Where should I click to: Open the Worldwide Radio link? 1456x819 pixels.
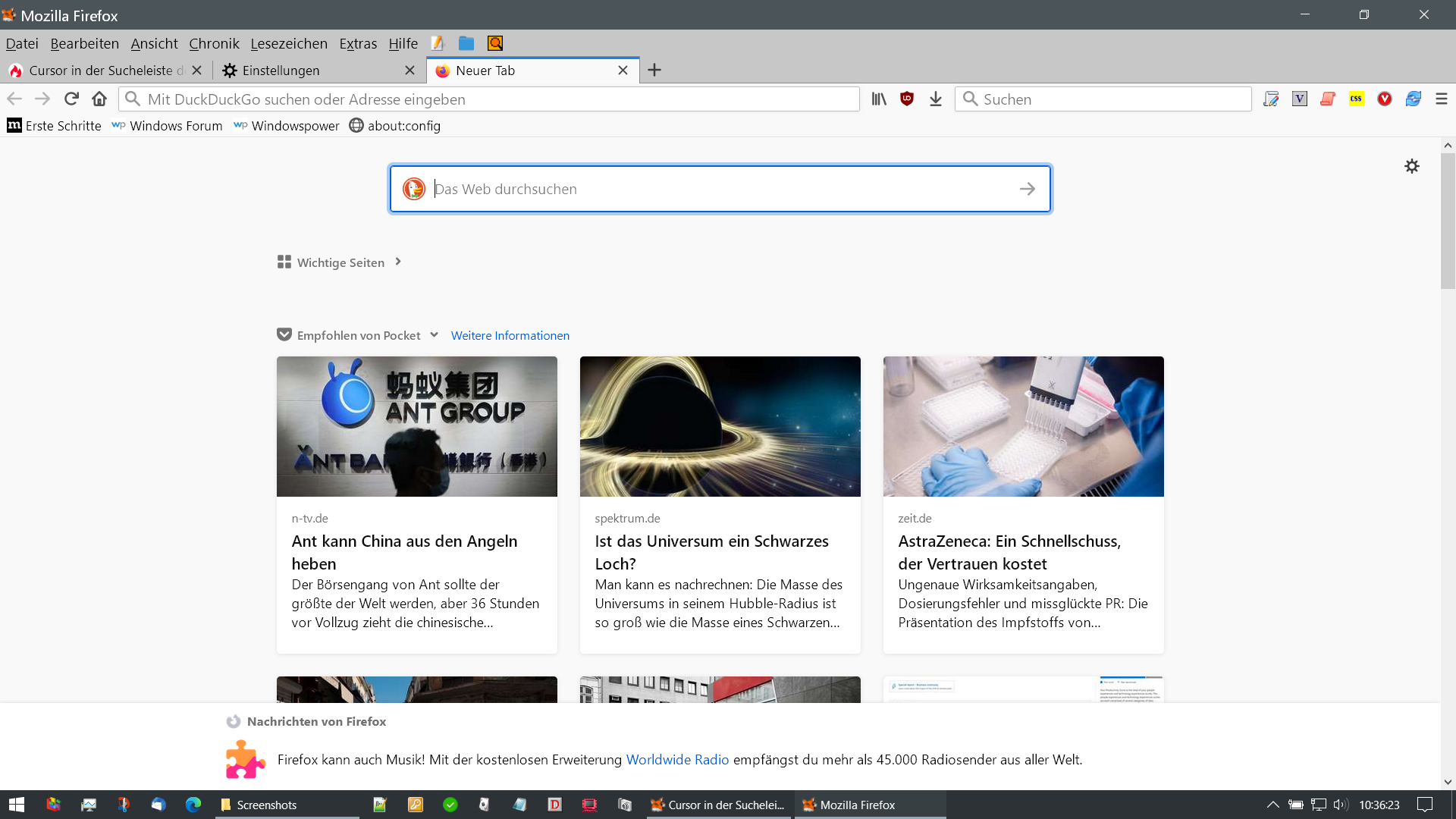coord(677,760)
